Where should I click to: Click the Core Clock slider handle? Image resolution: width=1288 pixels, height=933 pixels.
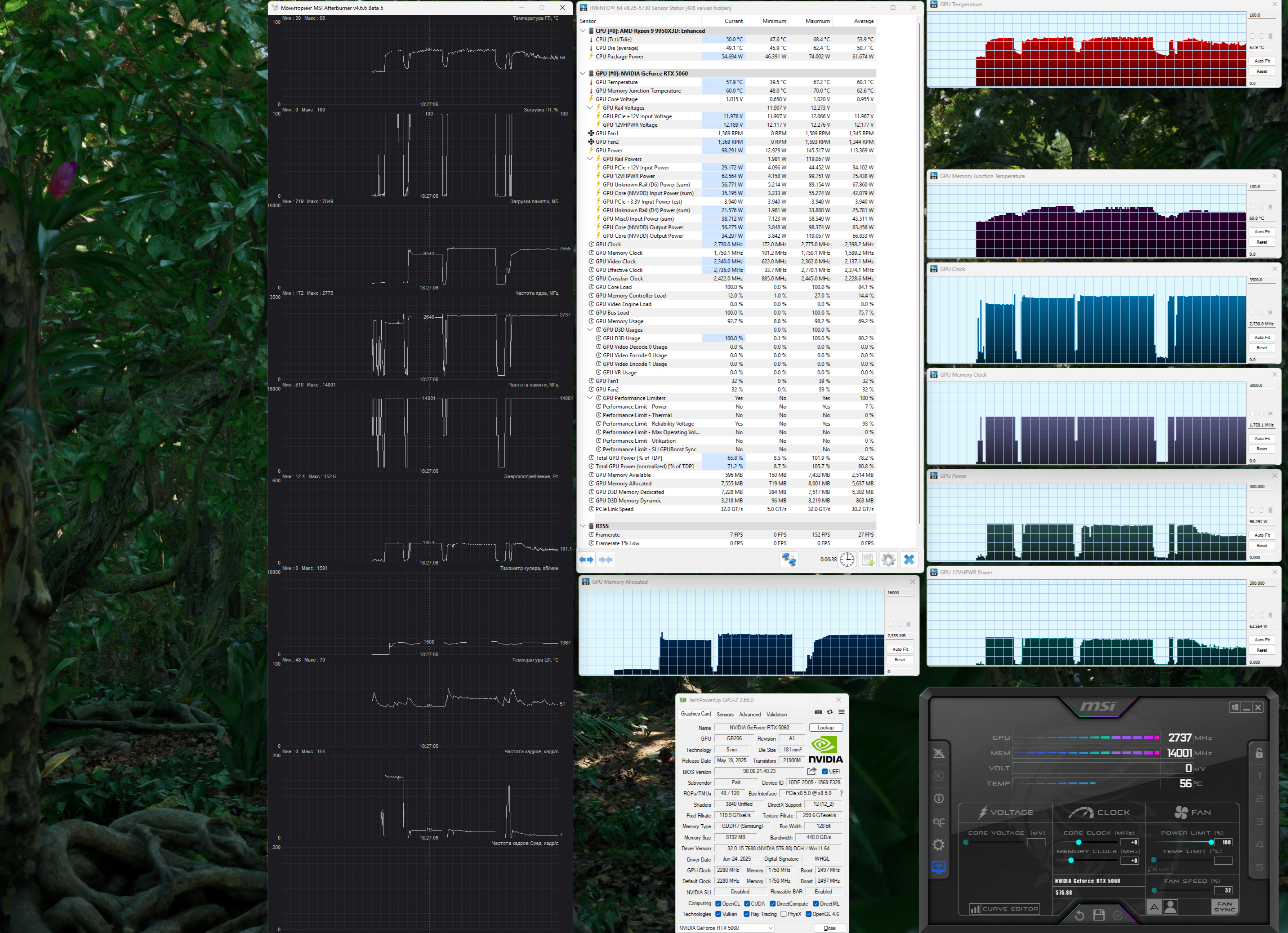(x=1079, y=842)
